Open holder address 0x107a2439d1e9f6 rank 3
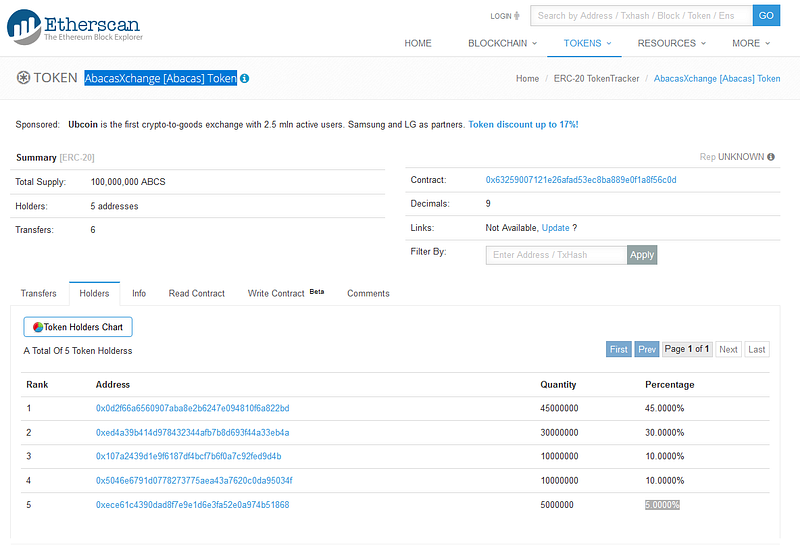This screenshot has width=800, height=549. pos(188,456)
